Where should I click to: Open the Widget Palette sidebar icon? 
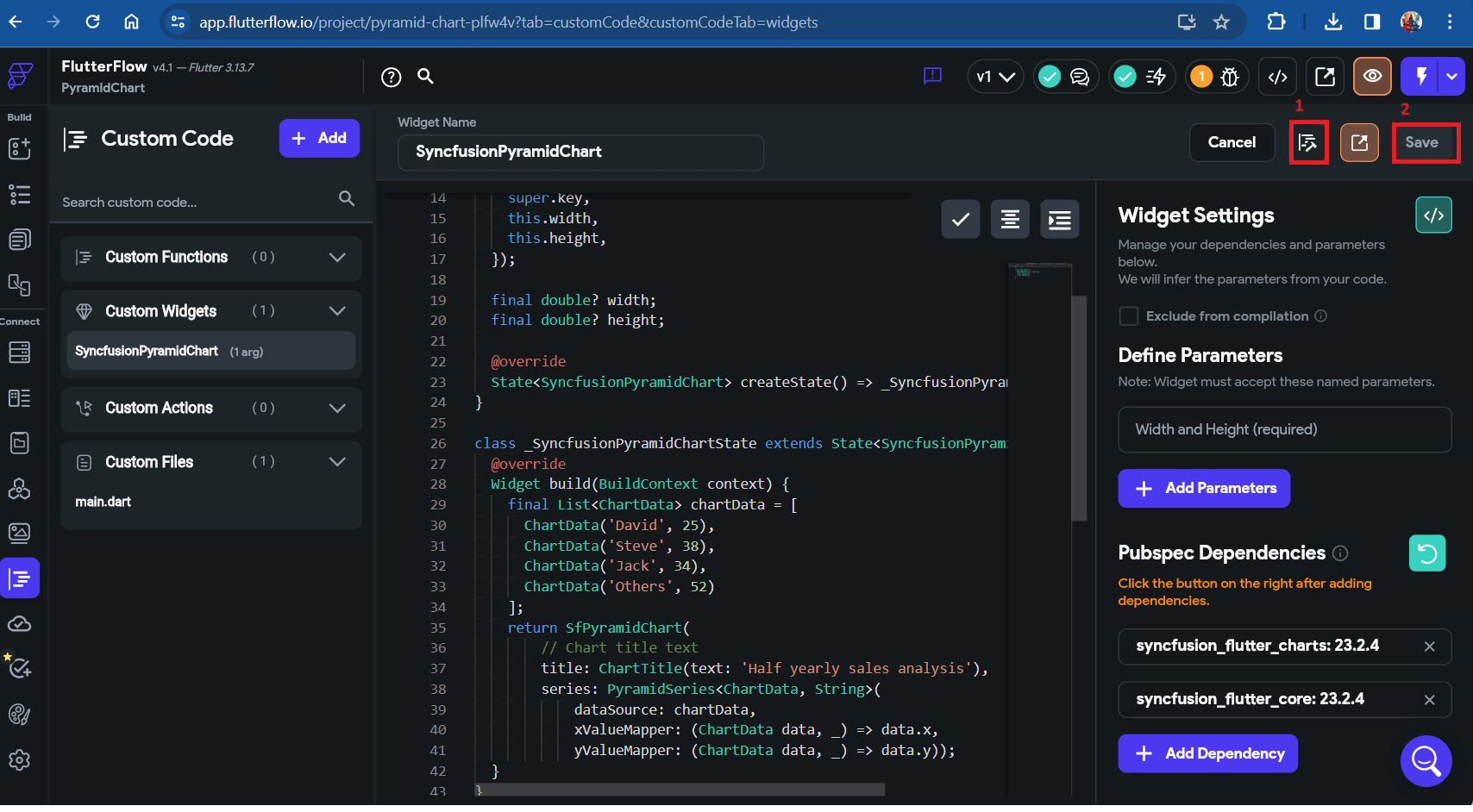point(19,148)
